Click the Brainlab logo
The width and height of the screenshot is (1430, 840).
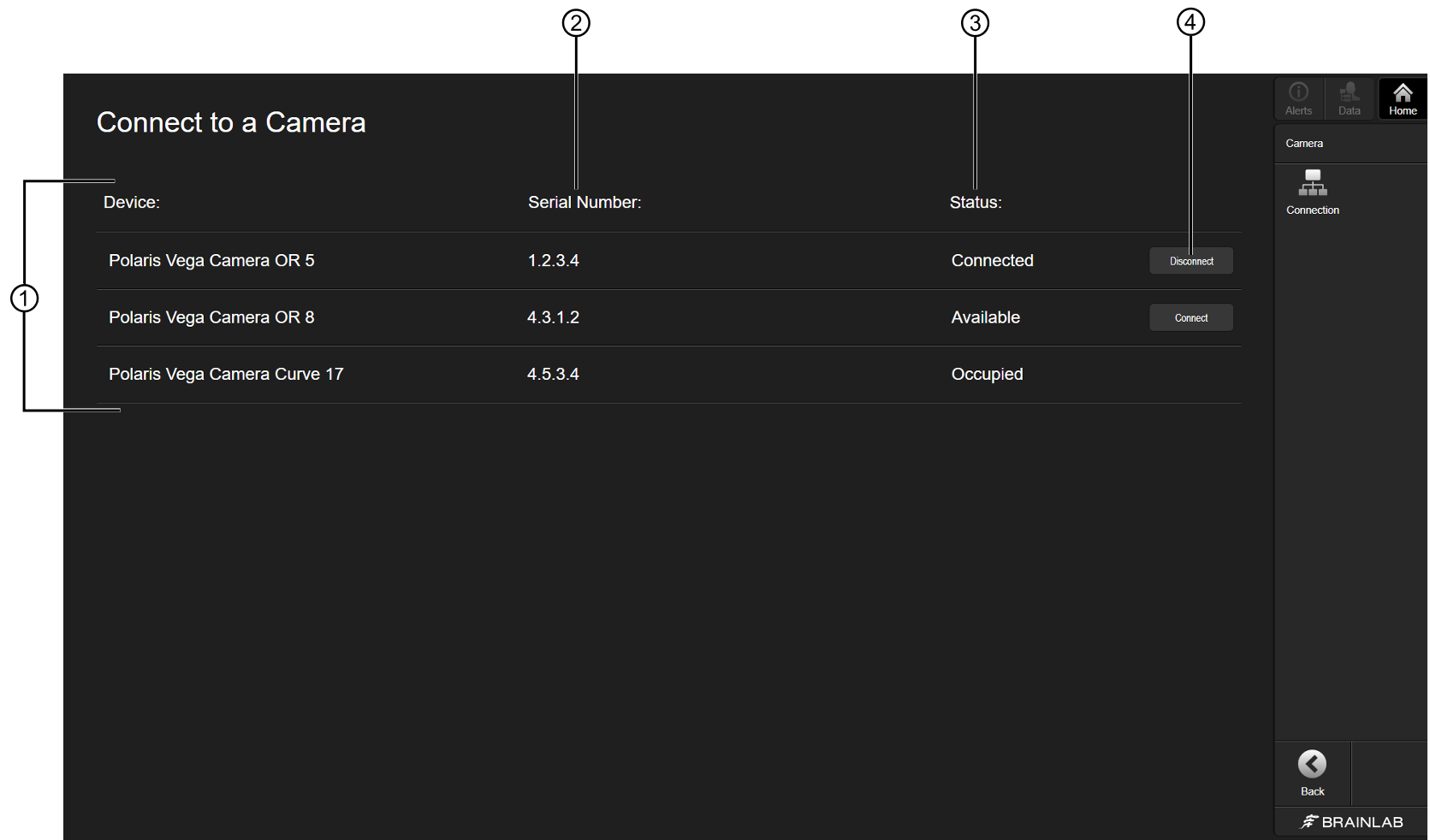click(1351, 822)
